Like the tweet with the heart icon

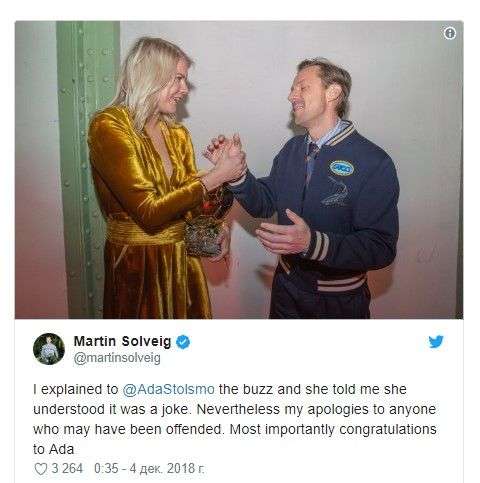pyautogui.click(x=41, y=469)
